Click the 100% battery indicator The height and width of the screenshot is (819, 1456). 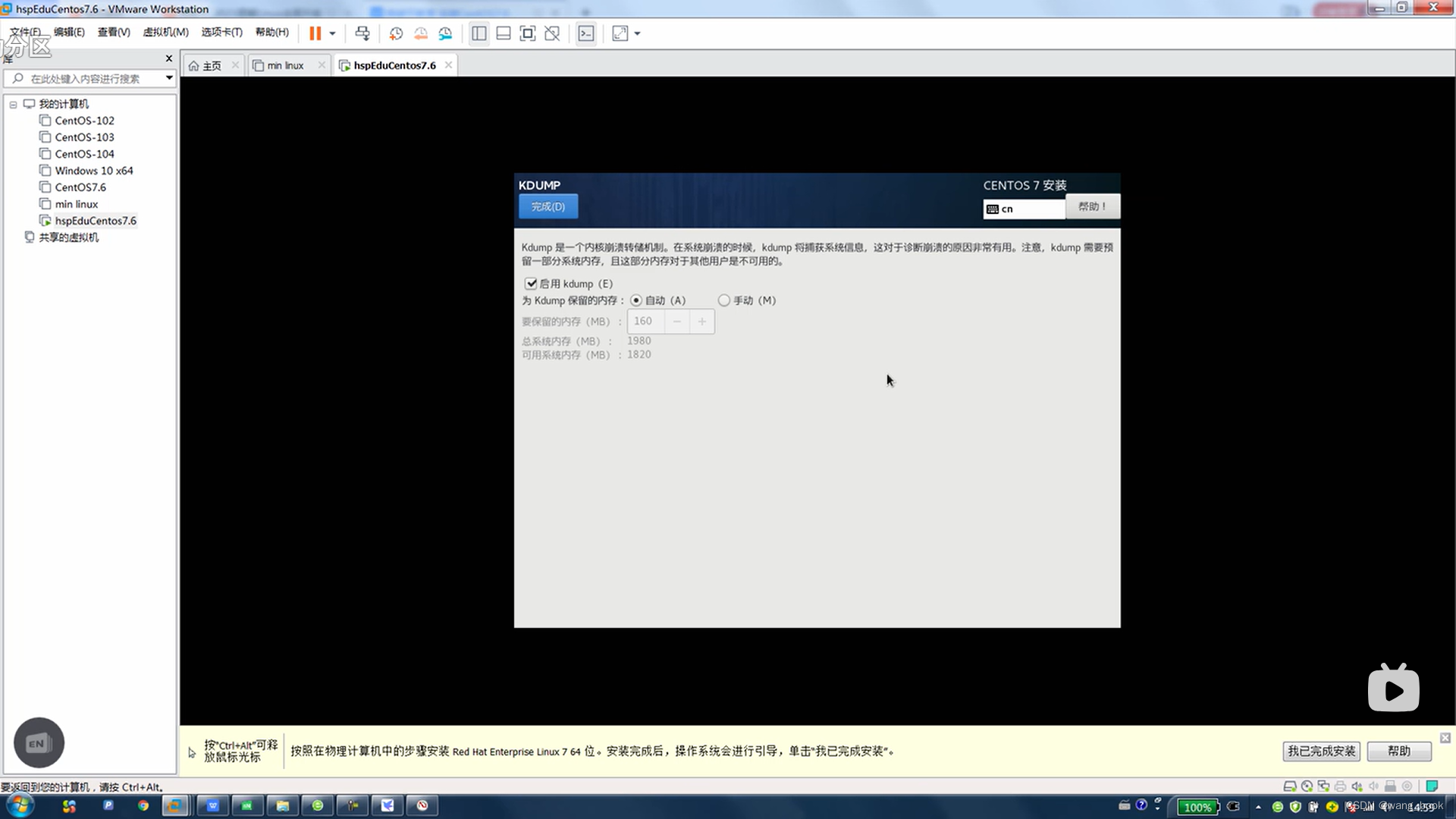(1197, 807)
